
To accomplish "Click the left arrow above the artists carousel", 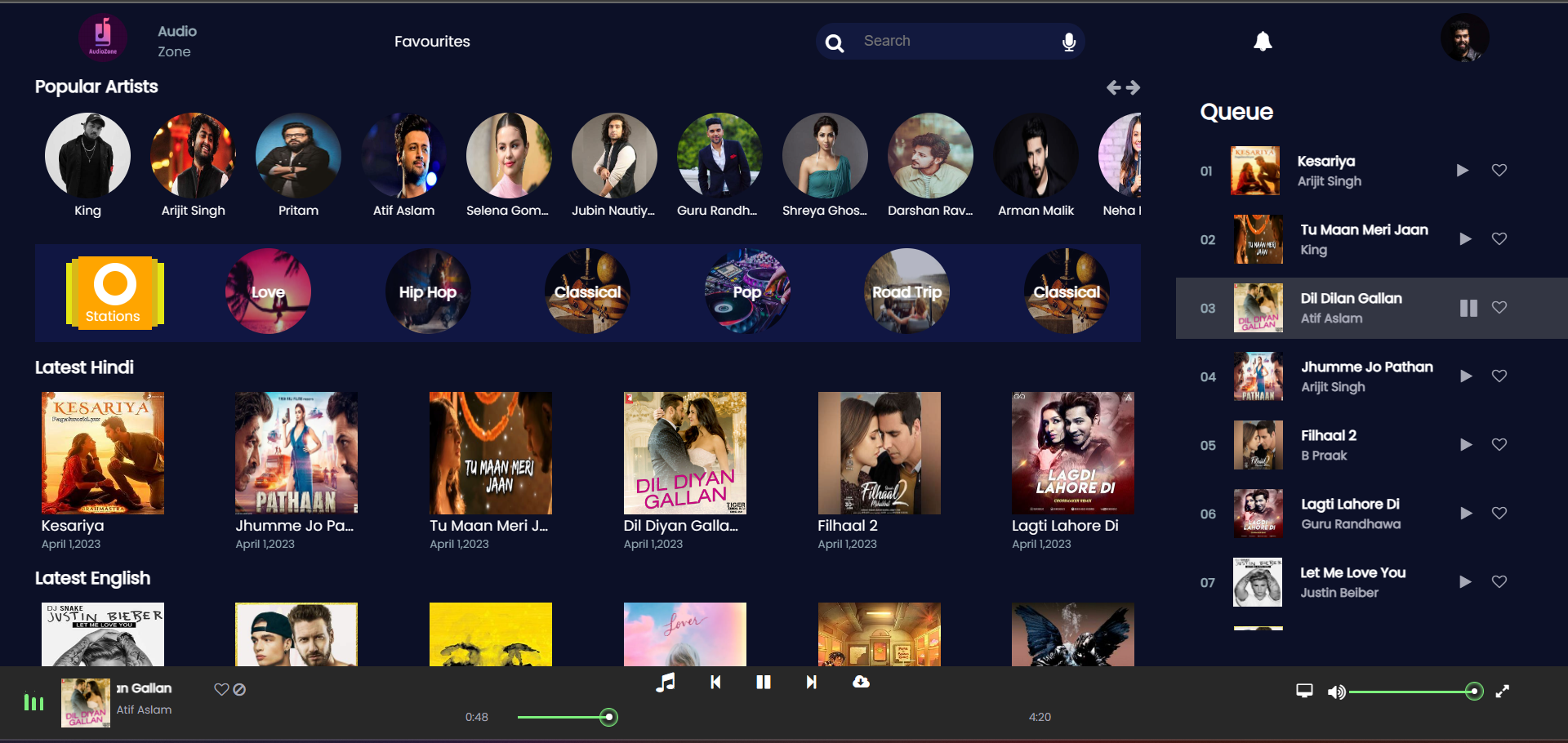I will click(1112, 87).
